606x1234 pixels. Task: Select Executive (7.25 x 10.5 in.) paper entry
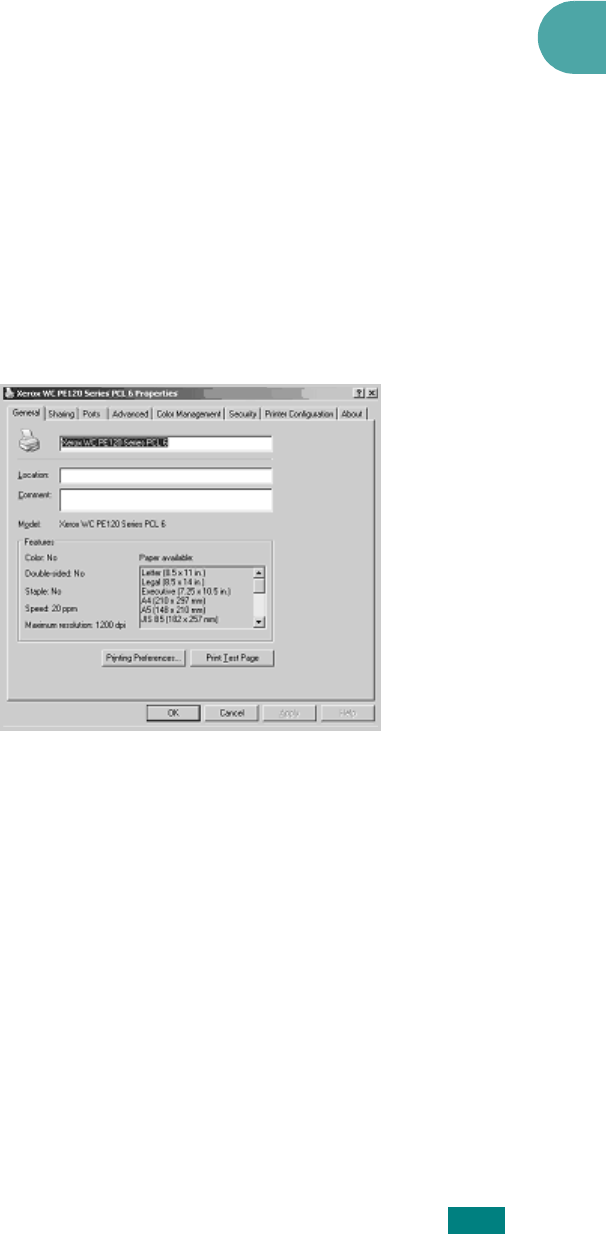pyautogui.click(x=185, y=591)
